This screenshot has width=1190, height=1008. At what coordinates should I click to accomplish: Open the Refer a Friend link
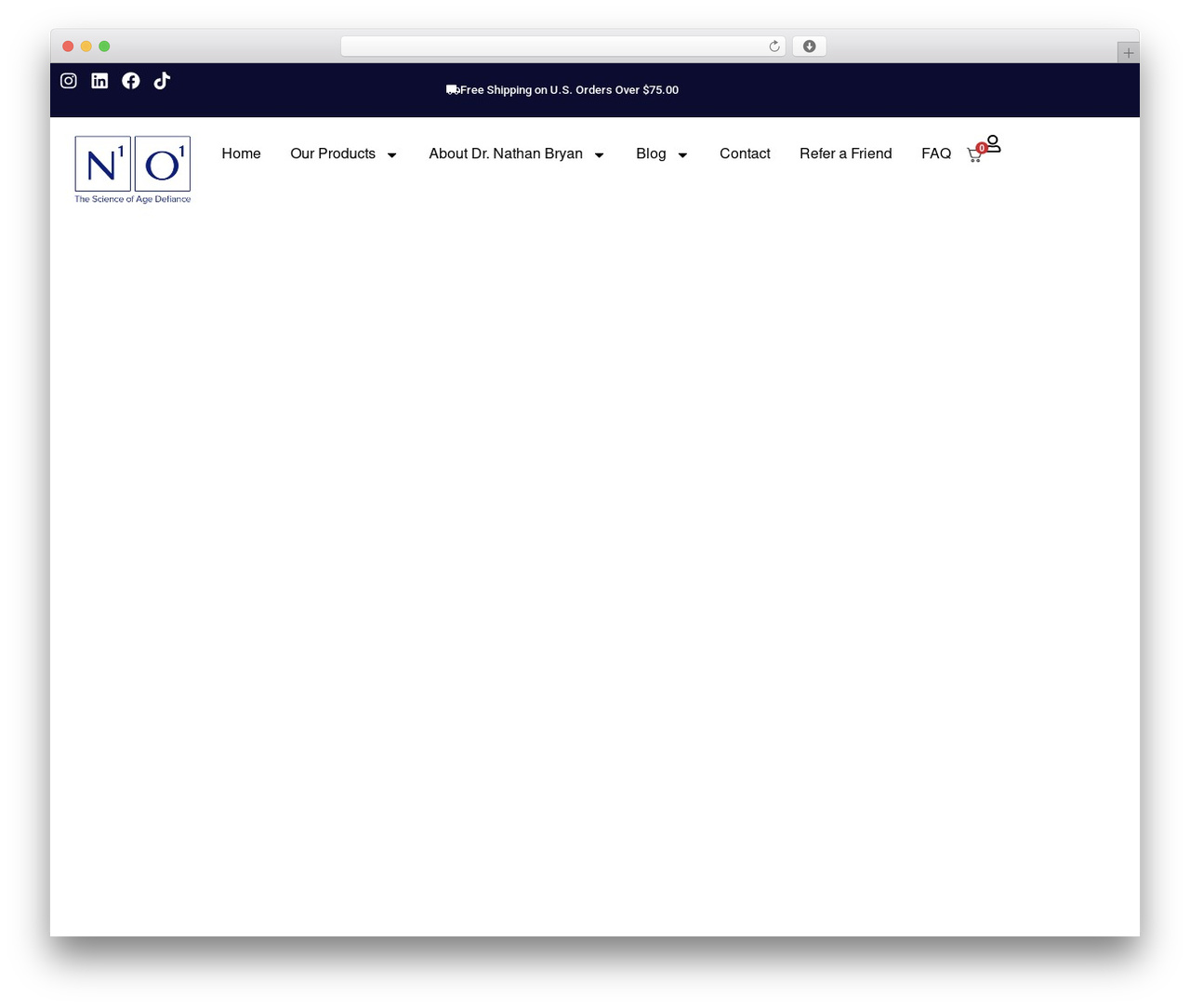846,153
